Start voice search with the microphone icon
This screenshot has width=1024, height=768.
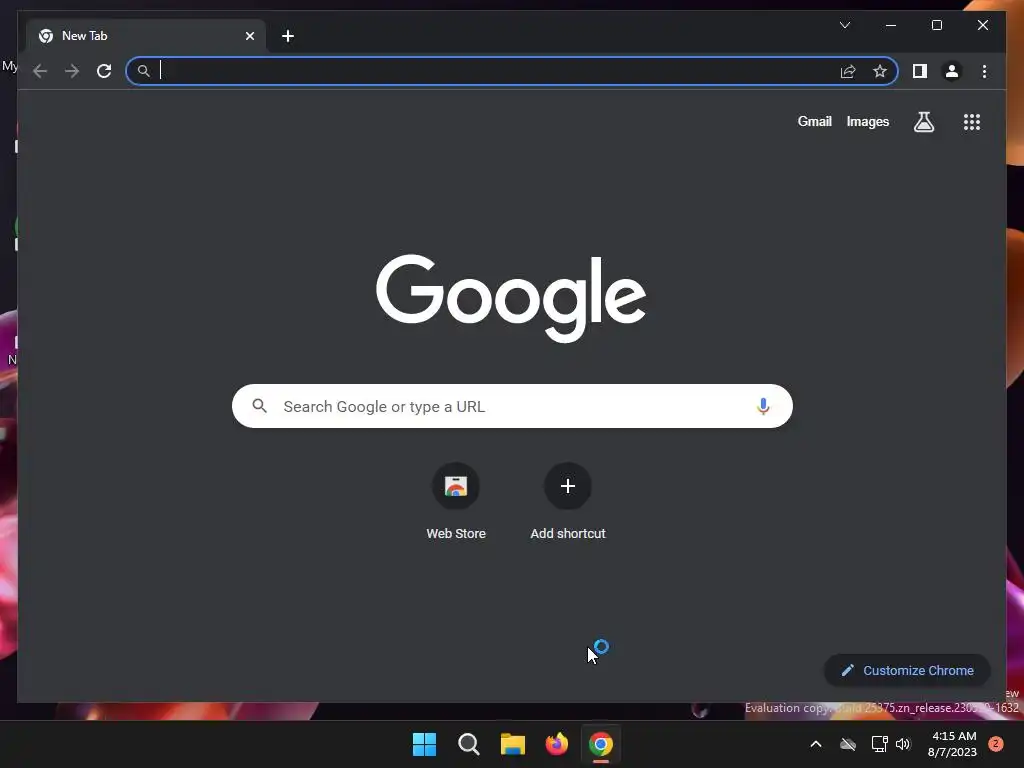click(763, 406)
